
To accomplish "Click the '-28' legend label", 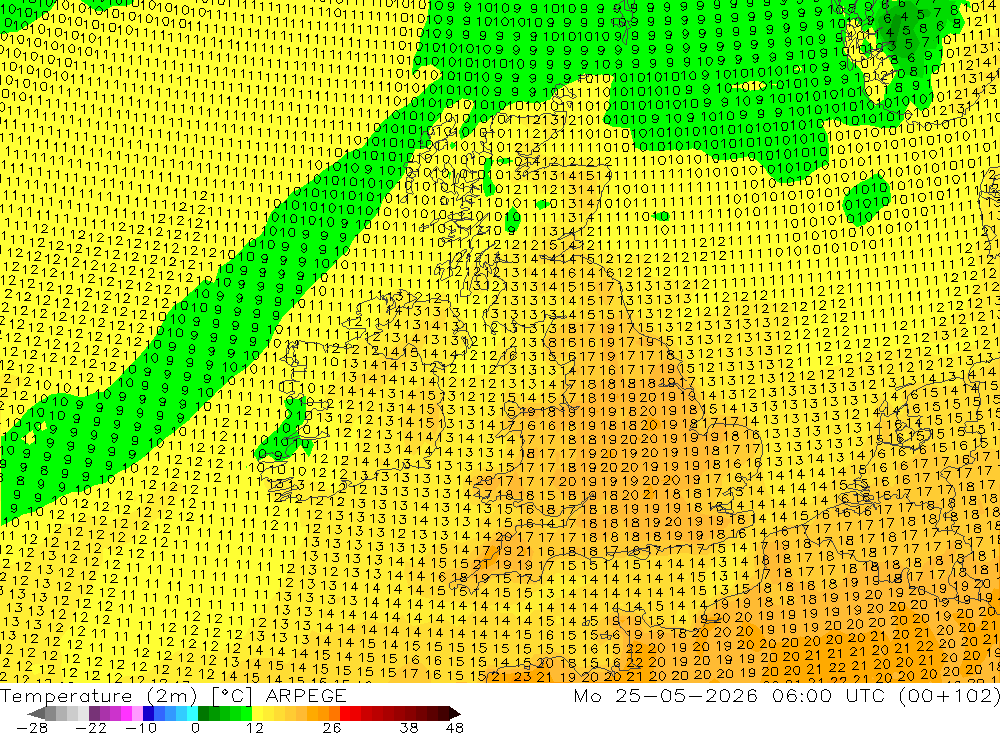I will tap(32, 727).
